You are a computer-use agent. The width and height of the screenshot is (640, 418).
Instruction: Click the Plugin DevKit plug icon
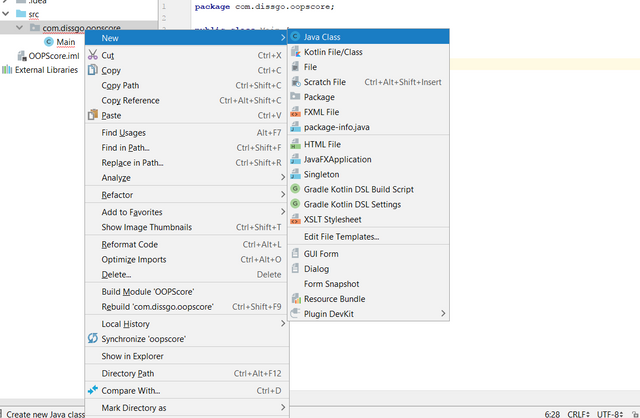point(295,314)
